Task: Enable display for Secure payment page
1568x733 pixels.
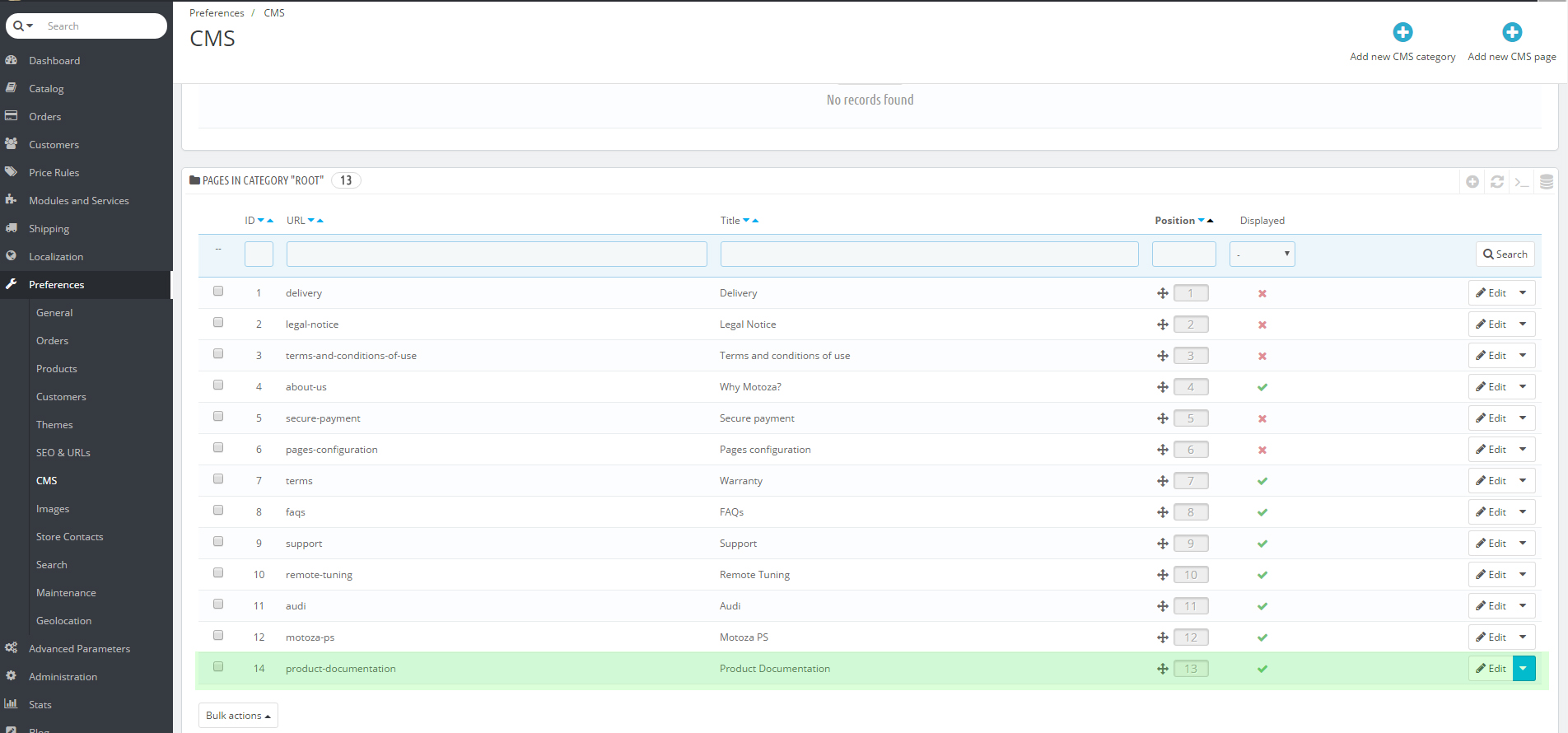Action: (1262, 419)
